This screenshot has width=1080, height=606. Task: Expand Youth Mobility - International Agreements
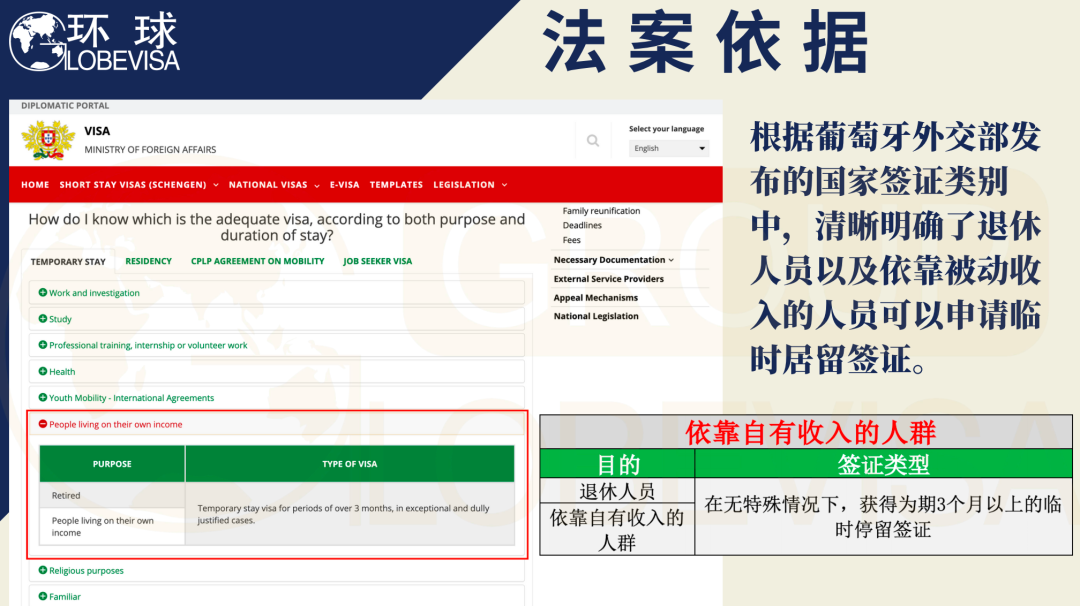click(x=276, y=397)
